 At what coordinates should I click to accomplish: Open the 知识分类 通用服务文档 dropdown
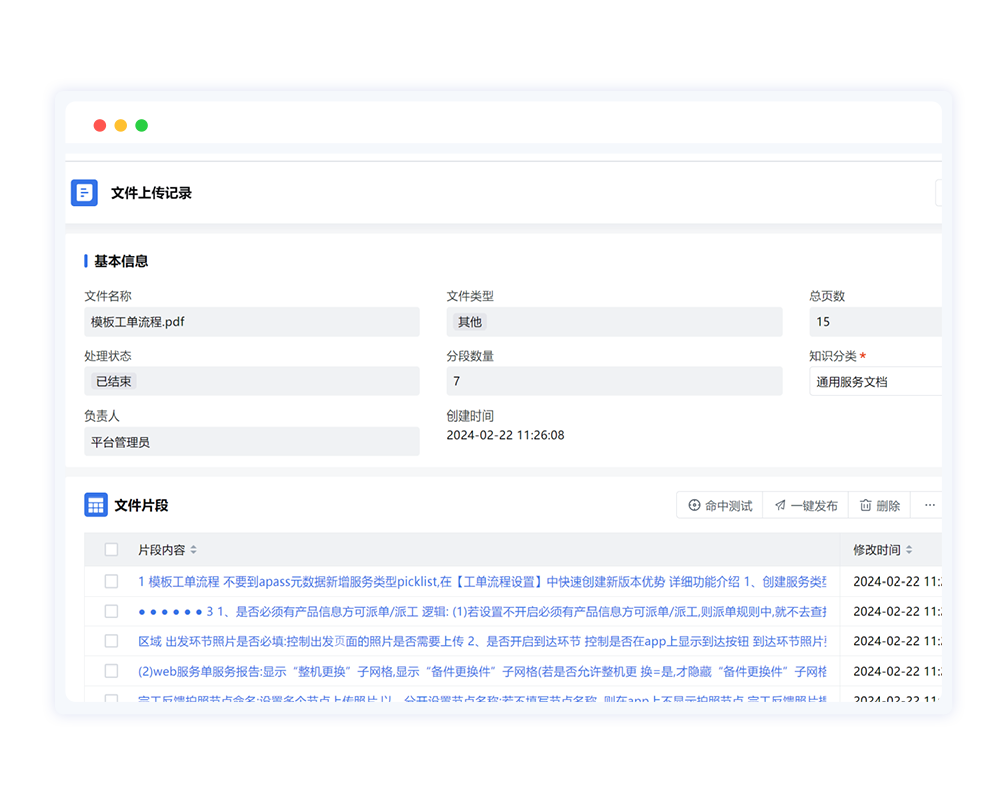point(875,382)
